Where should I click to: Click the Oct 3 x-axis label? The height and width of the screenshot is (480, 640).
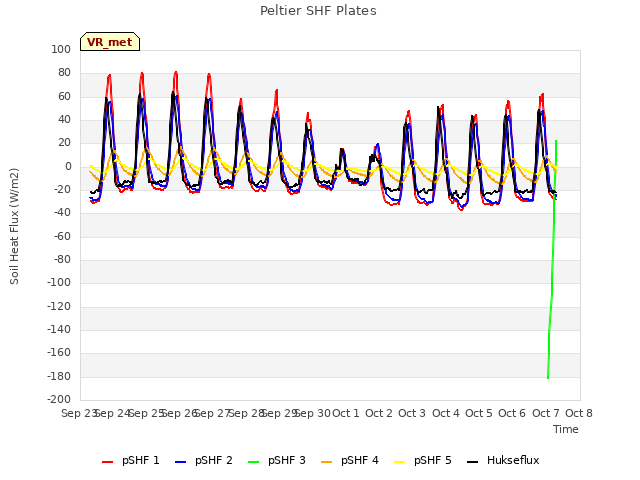(412, 413)
